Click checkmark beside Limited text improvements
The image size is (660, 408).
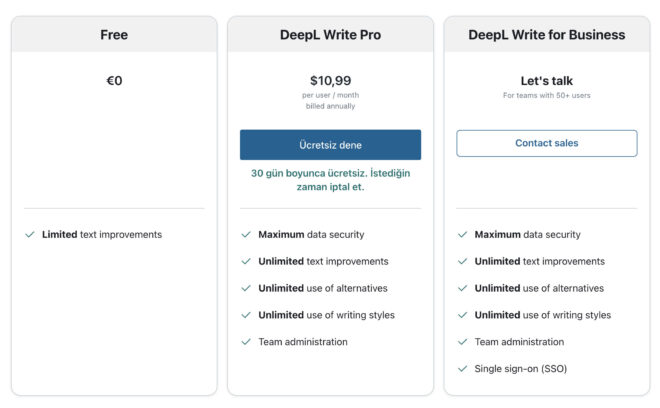coord(30,235)
